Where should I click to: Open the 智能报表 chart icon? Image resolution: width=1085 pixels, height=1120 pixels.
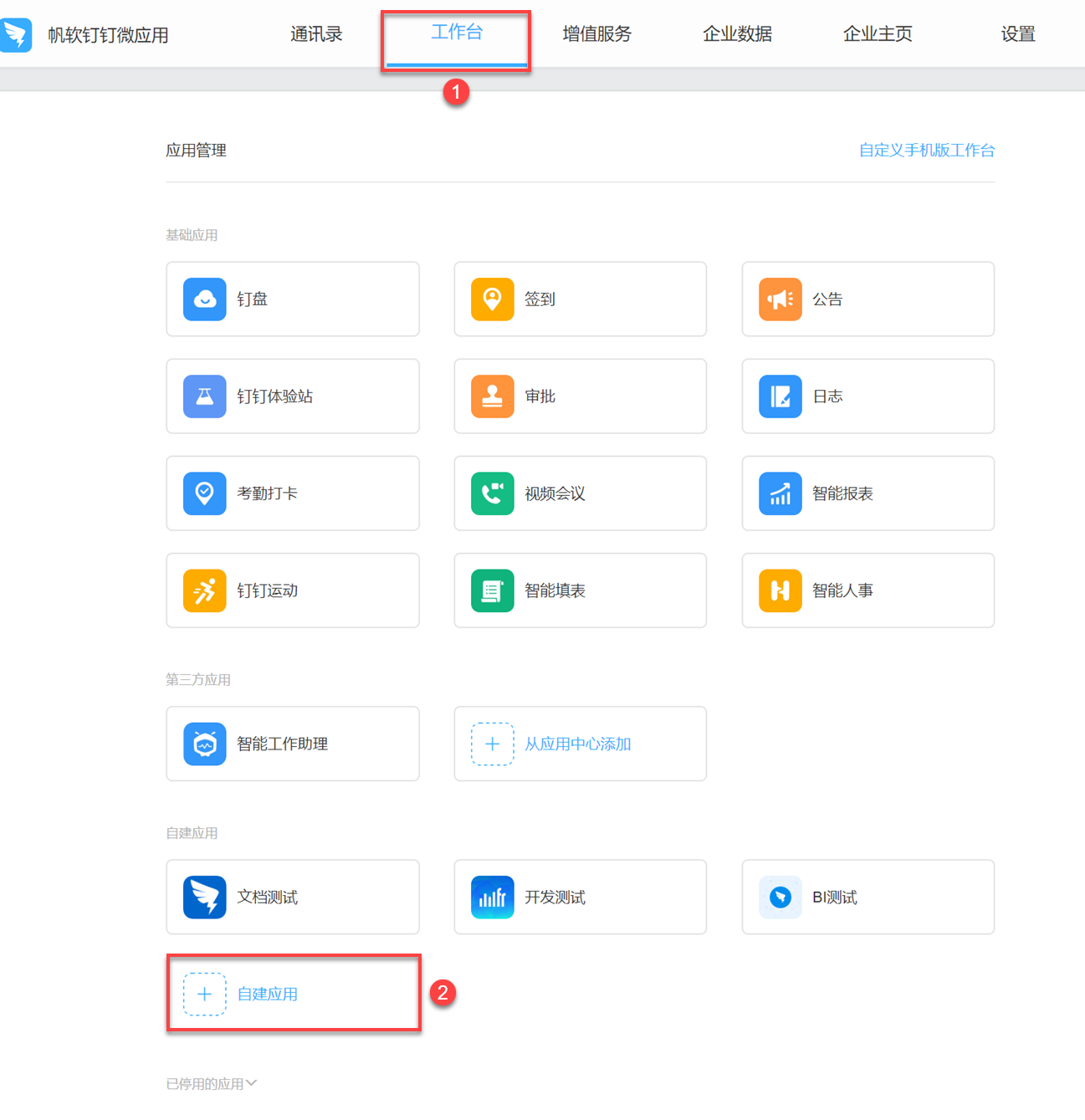click(x=780, y=494)
